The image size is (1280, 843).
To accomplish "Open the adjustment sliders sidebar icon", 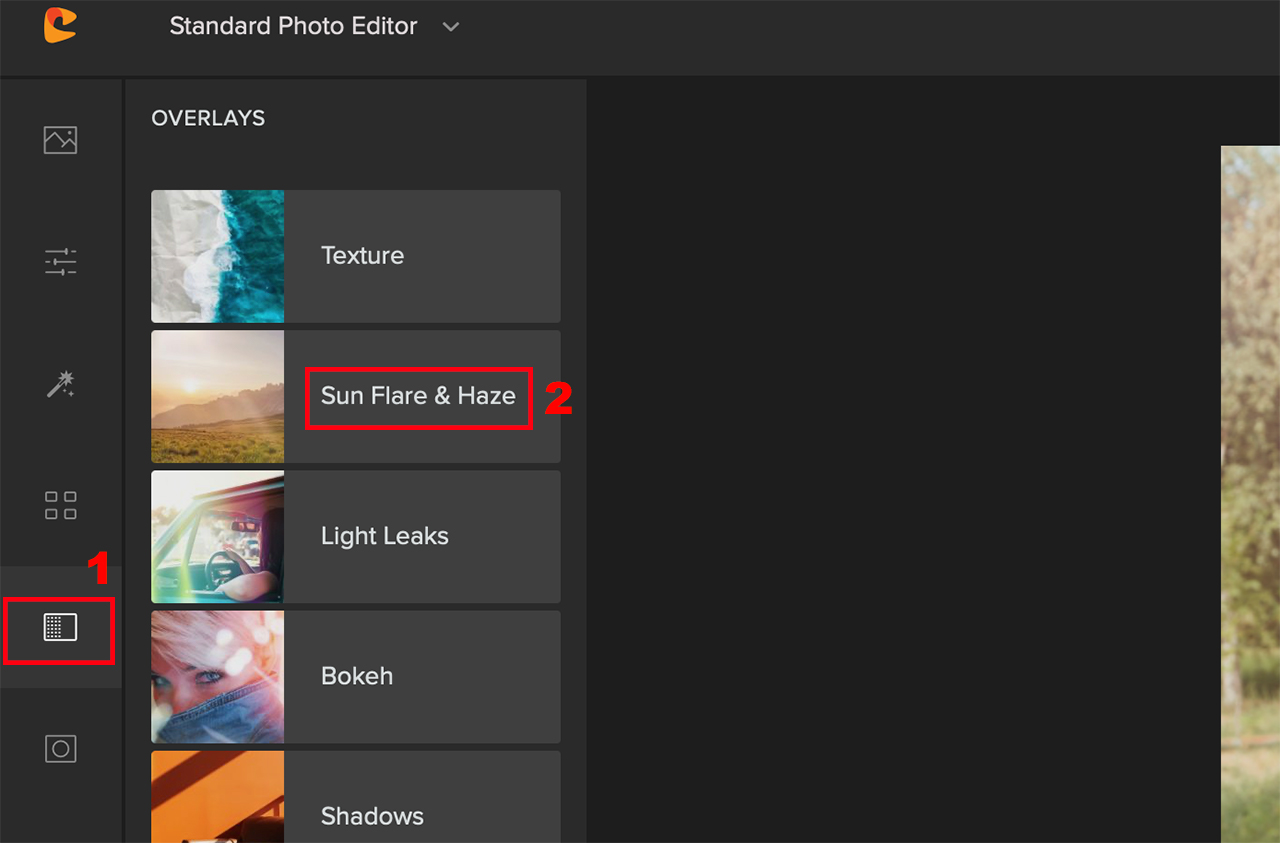I will (x=60, y=262).
